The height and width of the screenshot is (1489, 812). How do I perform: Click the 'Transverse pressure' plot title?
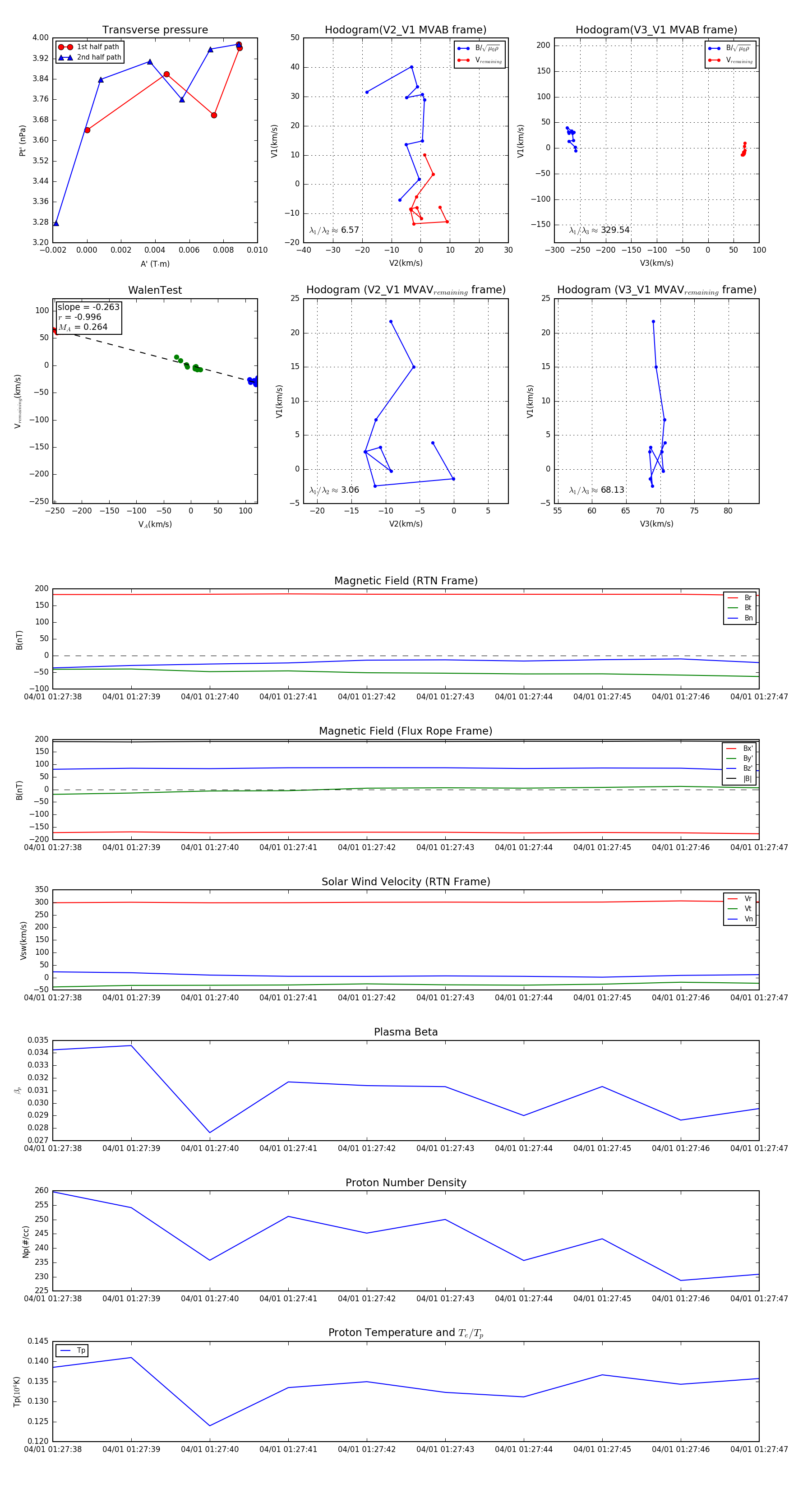click(155, 30)
